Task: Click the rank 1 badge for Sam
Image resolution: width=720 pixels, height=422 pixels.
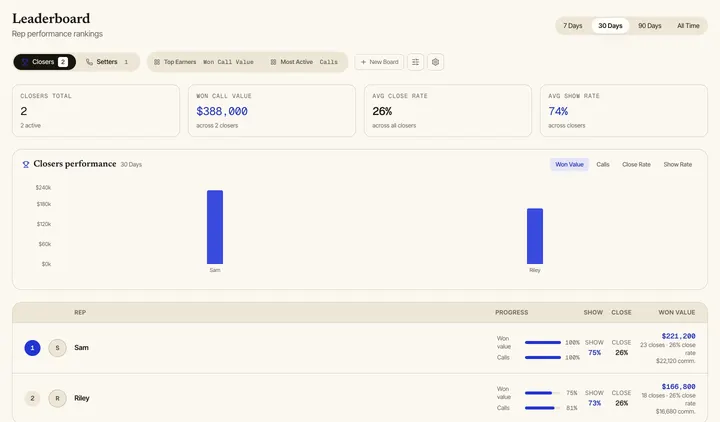Action: click(x=32, y=348)
